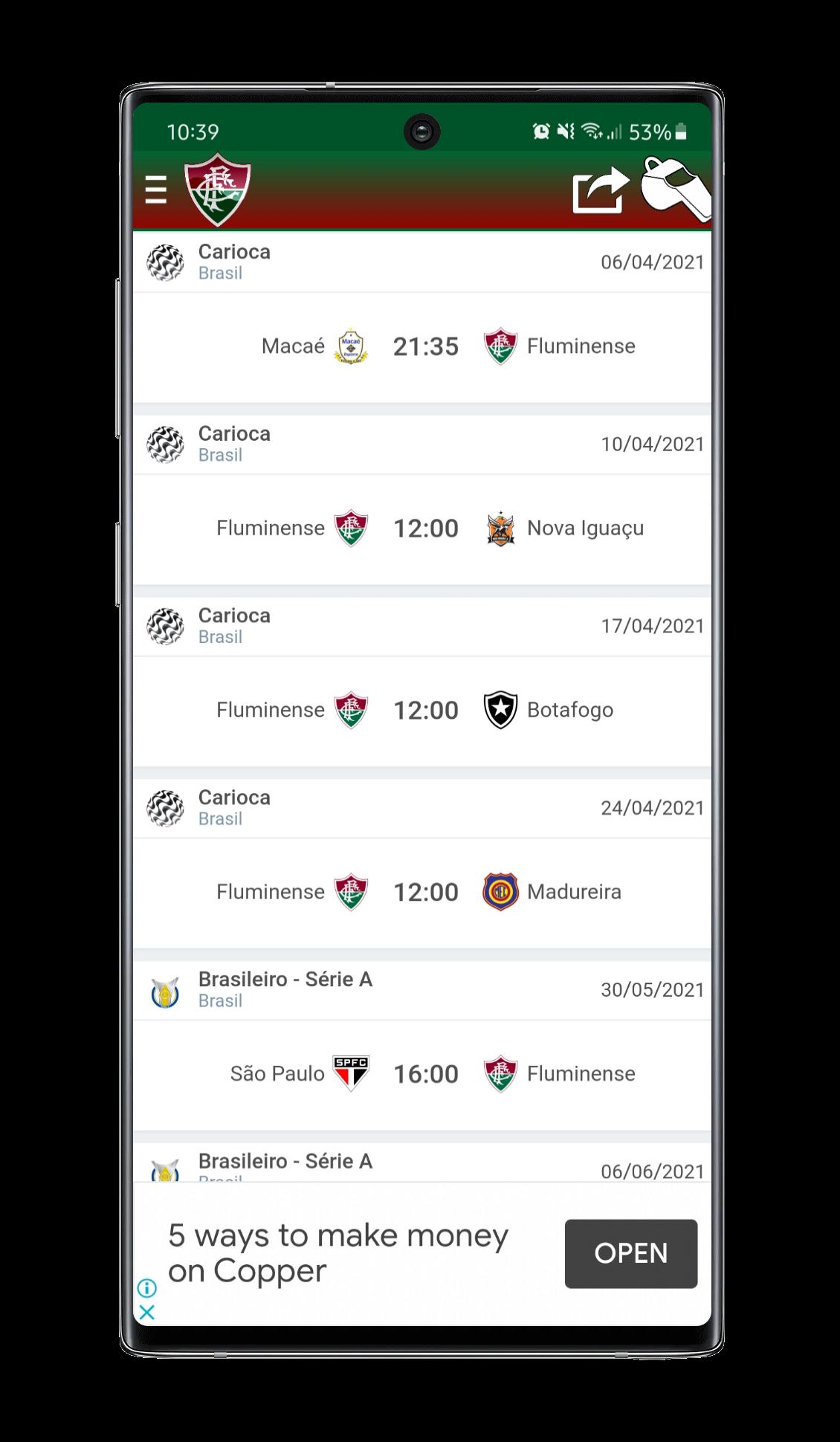Close the ad banner with the X

(147, 1313)
